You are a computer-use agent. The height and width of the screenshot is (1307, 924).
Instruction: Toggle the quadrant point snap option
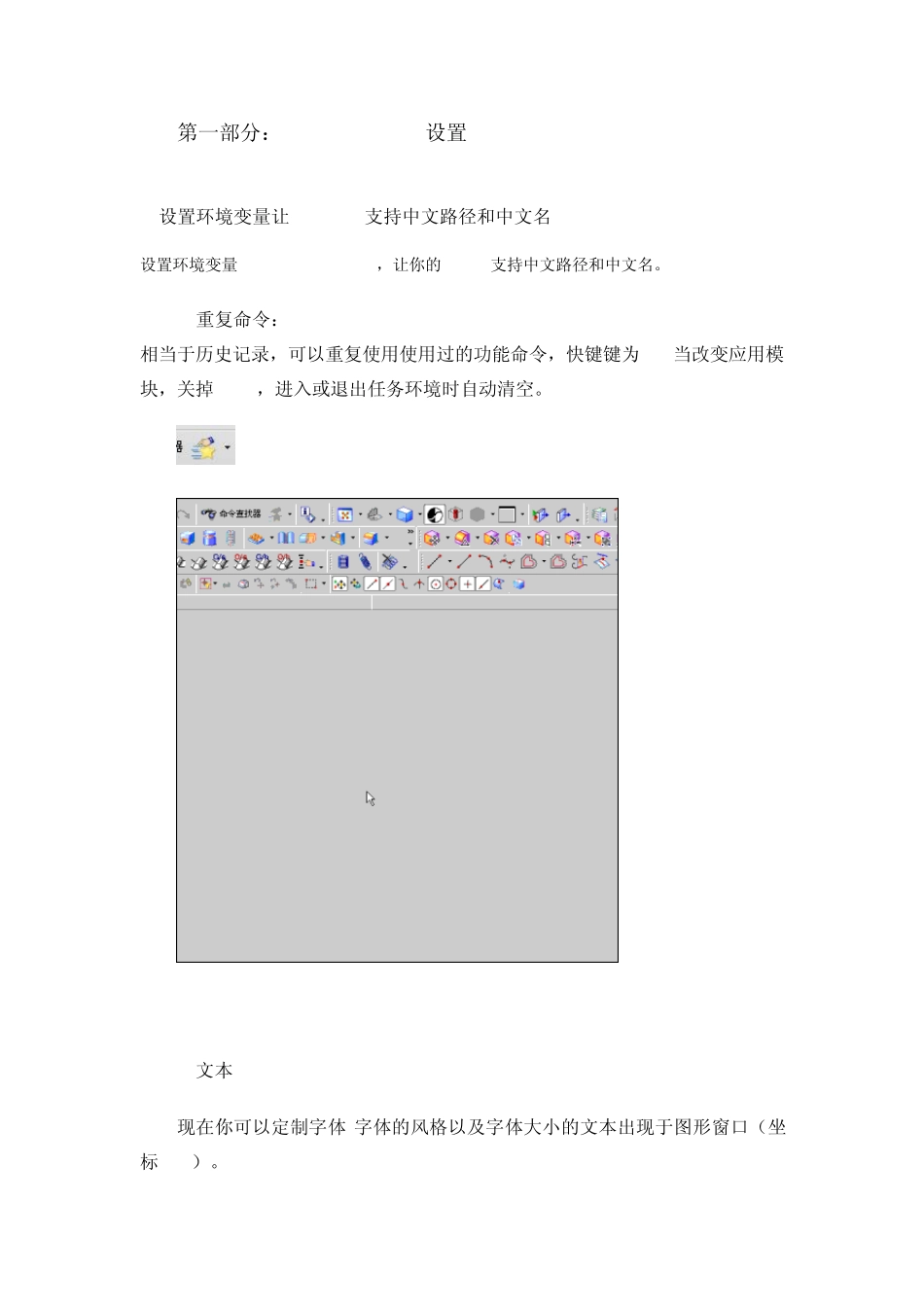[451, 584]
